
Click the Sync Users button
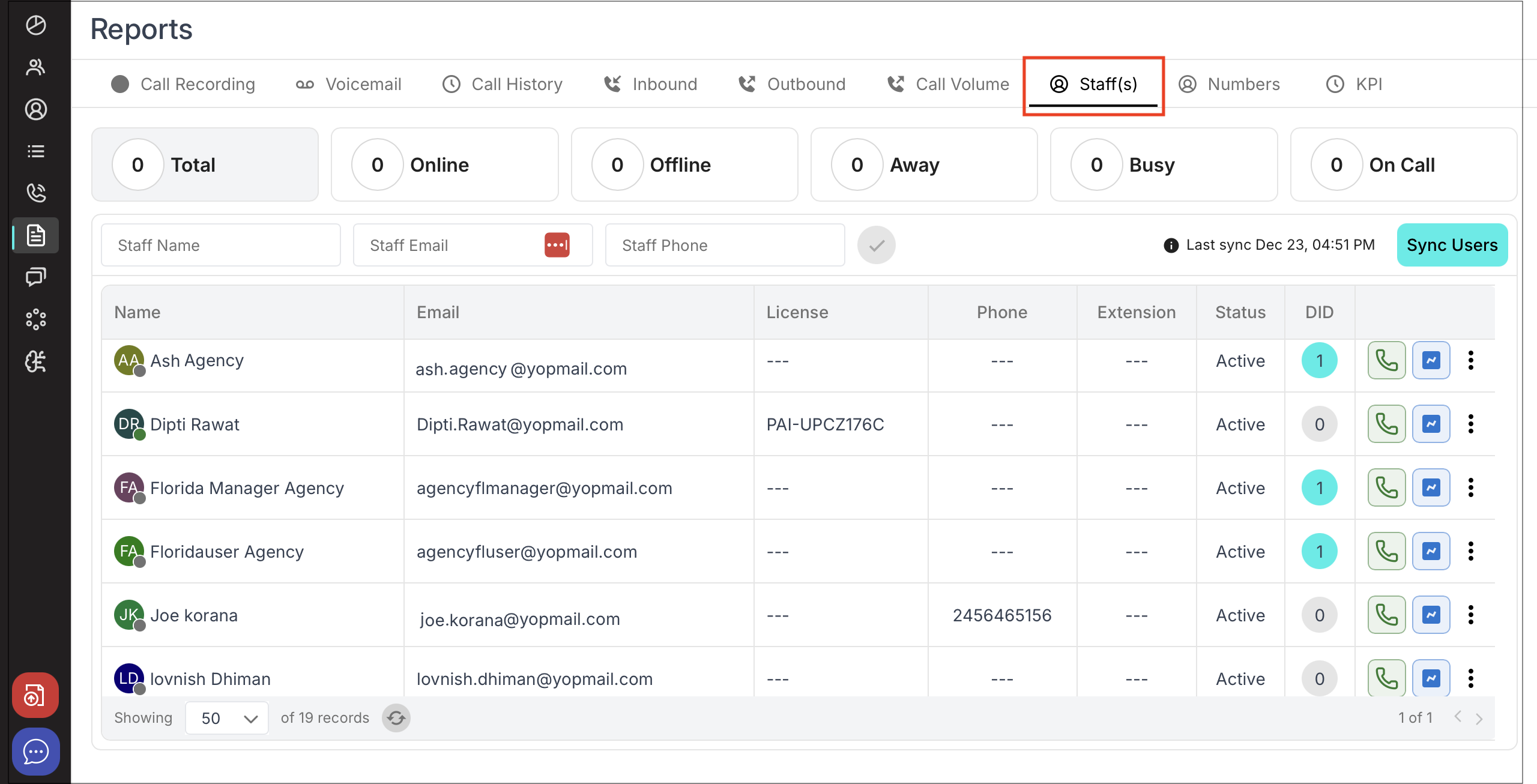[x=1452, y=245]
